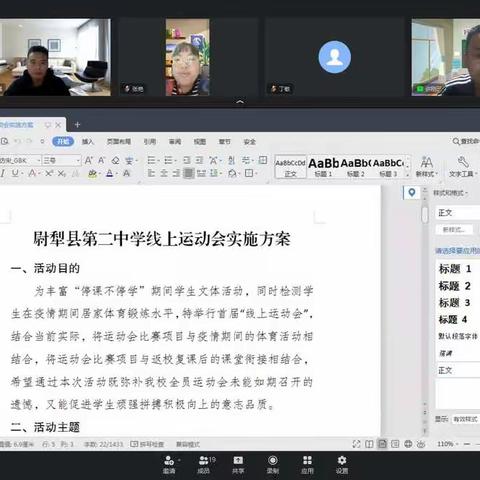480x480 pixels.
Task: Open meeting Settings gear icon
Action: (342, 460)
